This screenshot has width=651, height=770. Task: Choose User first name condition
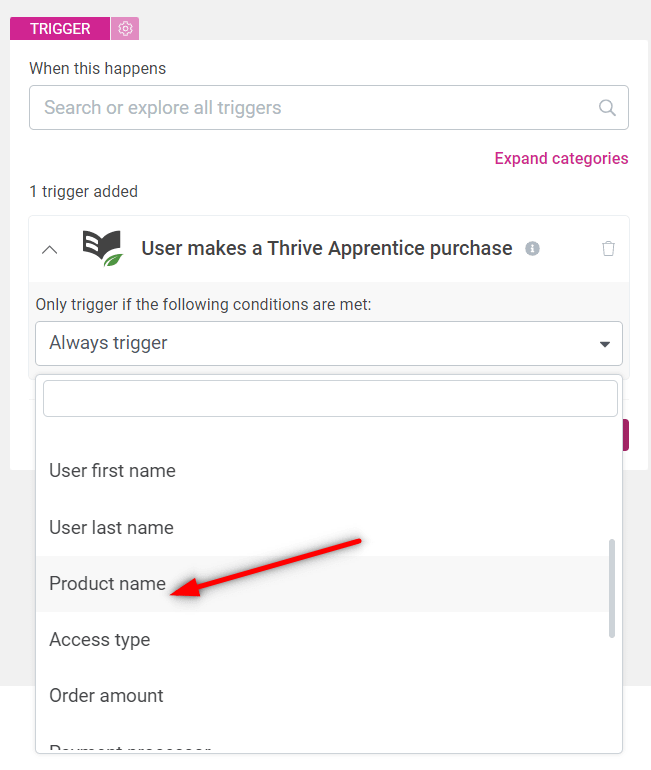(112, 471)
